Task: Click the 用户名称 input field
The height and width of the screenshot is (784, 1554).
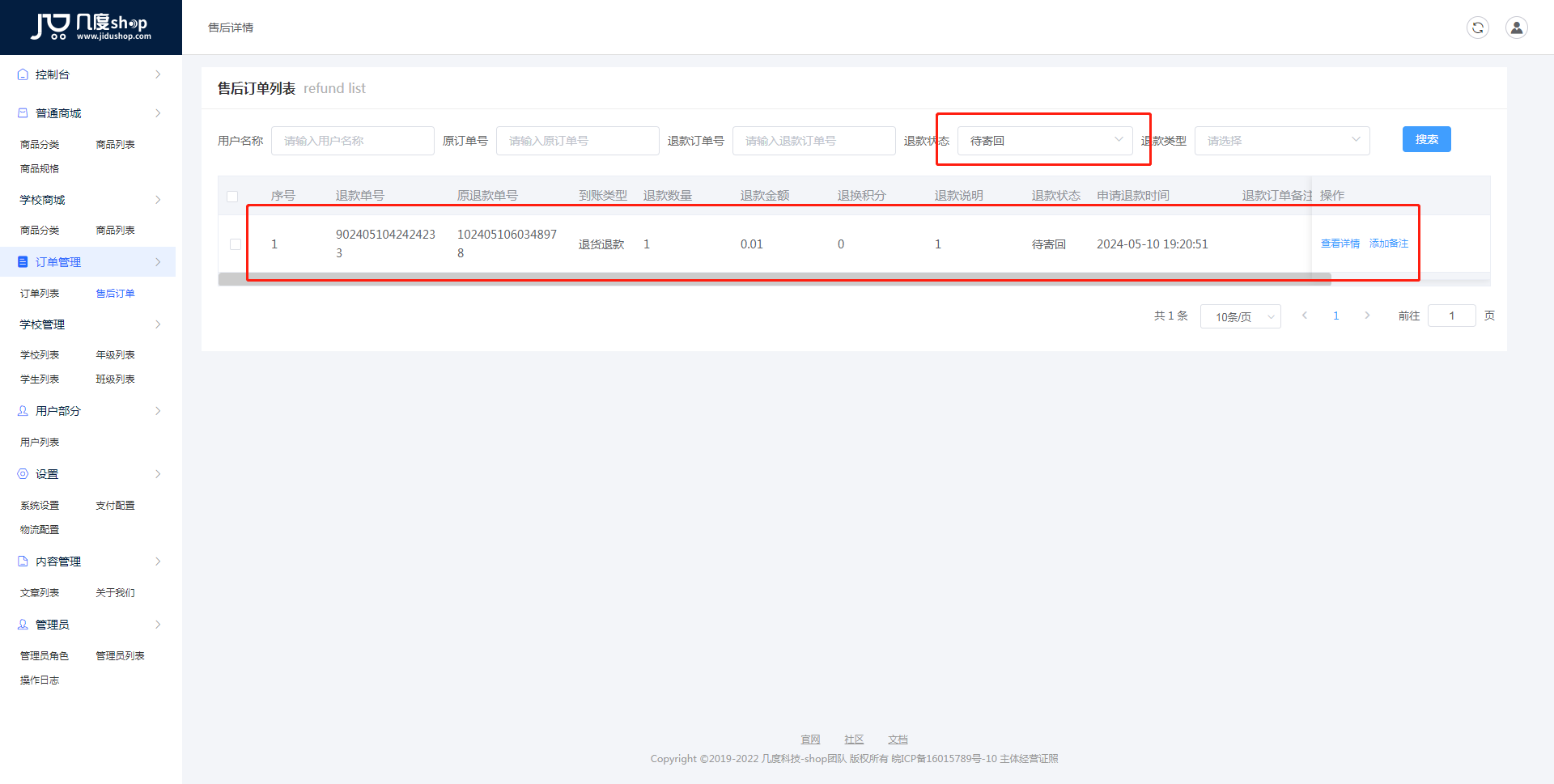Action: click(352, 141)
